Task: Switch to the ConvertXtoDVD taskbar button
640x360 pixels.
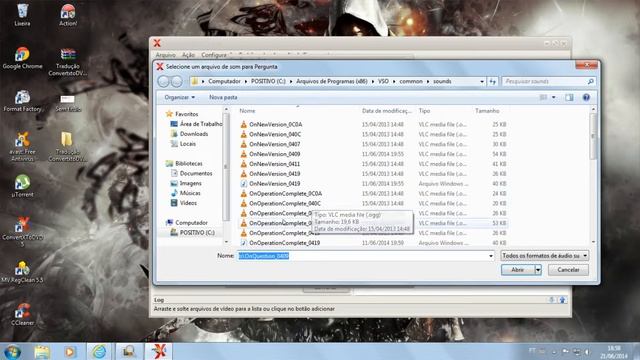Action: [159, 351]
